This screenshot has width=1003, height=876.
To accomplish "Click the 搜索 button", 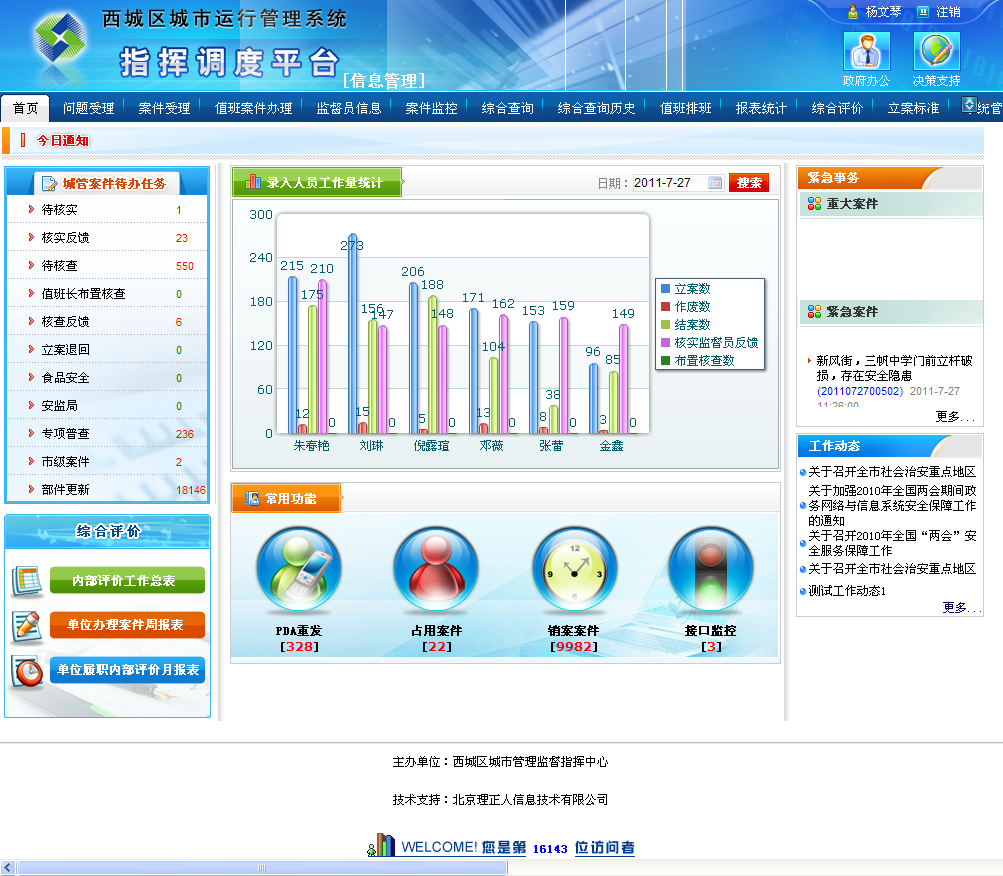I will [x=749, y=183].
